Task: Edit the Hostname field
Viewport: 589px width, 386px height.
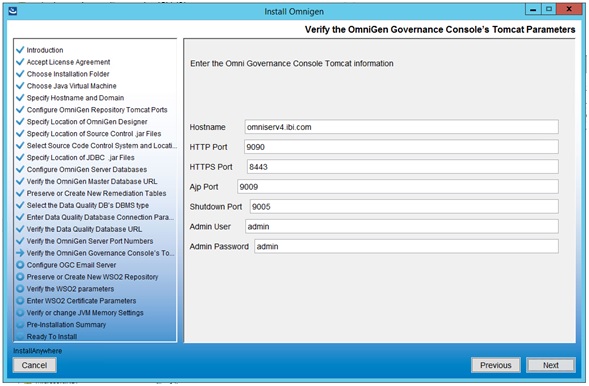Action: pos(401,127)
